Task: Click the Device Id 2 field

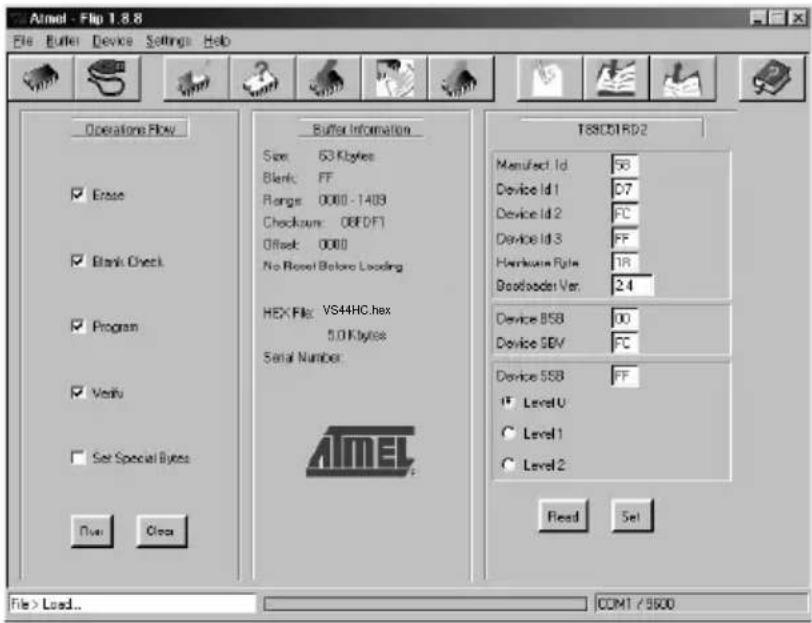Action: point(625,214)
